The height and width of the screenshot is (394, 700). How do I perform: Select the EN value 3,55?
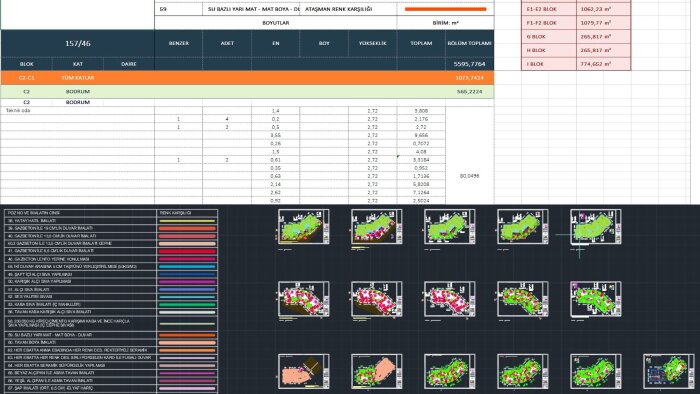pyautogui.click(x=275, y=135)
